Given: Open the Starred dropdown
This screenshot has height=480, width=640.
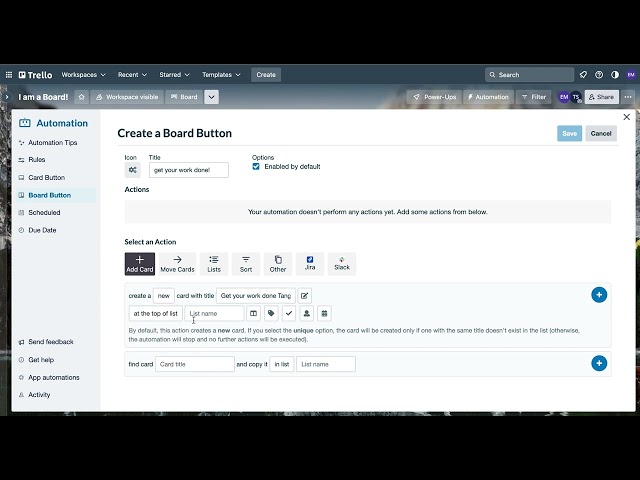Looking at the screenshot, I should [174, 75].
